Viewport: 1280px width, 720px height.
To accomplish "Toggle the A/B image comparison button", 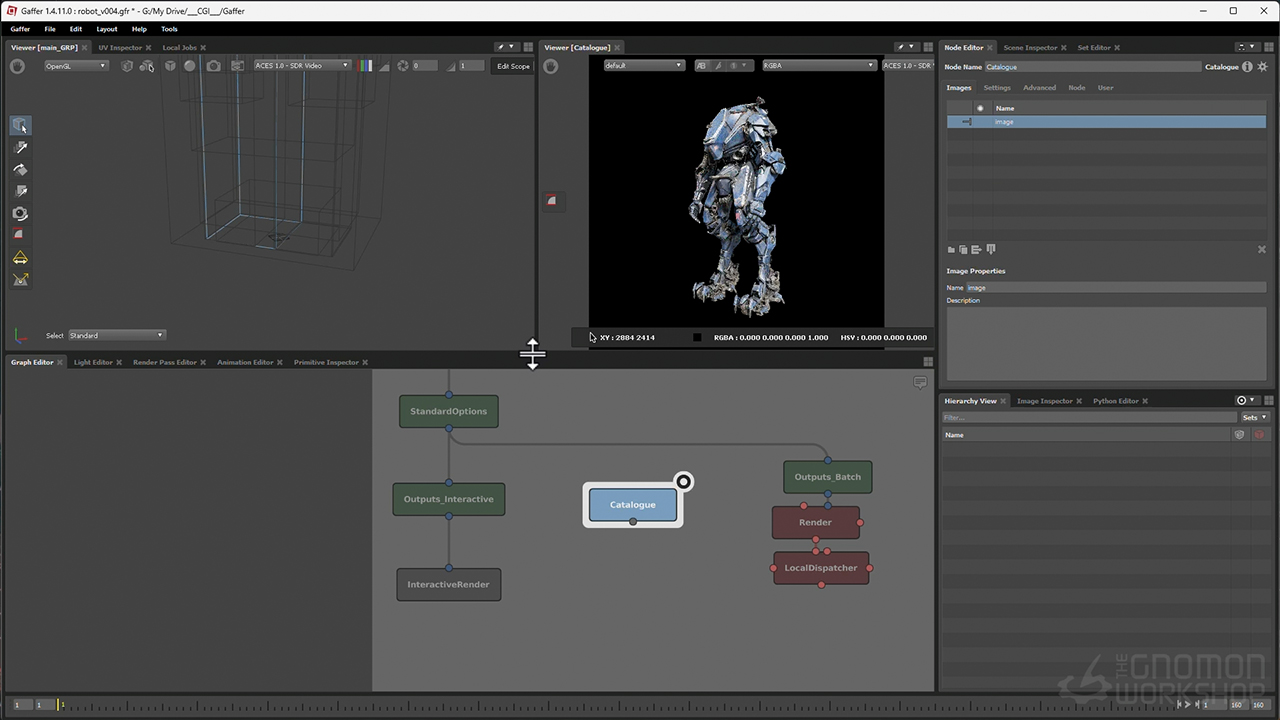I will click(701, 66).
